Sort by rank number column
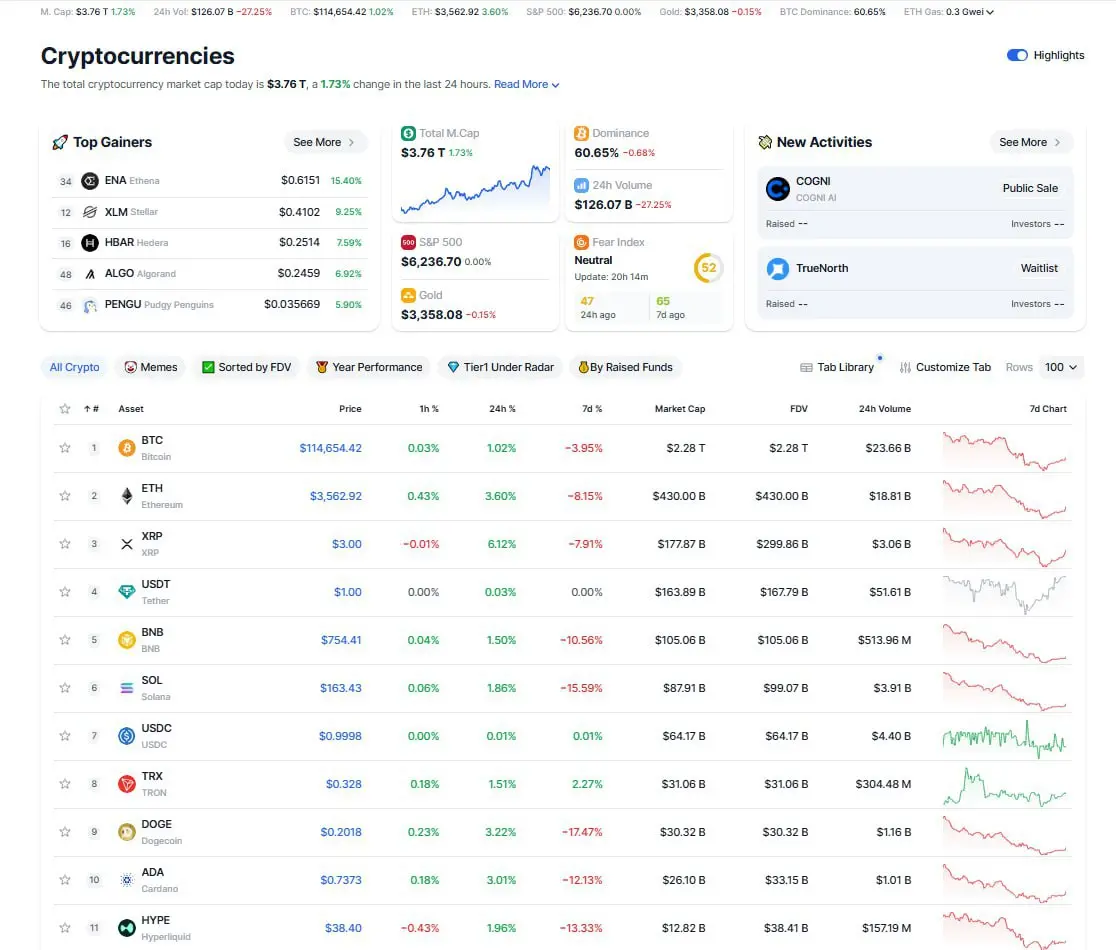The width and height of the screenshot is (1116, 950). pos(92,408)
